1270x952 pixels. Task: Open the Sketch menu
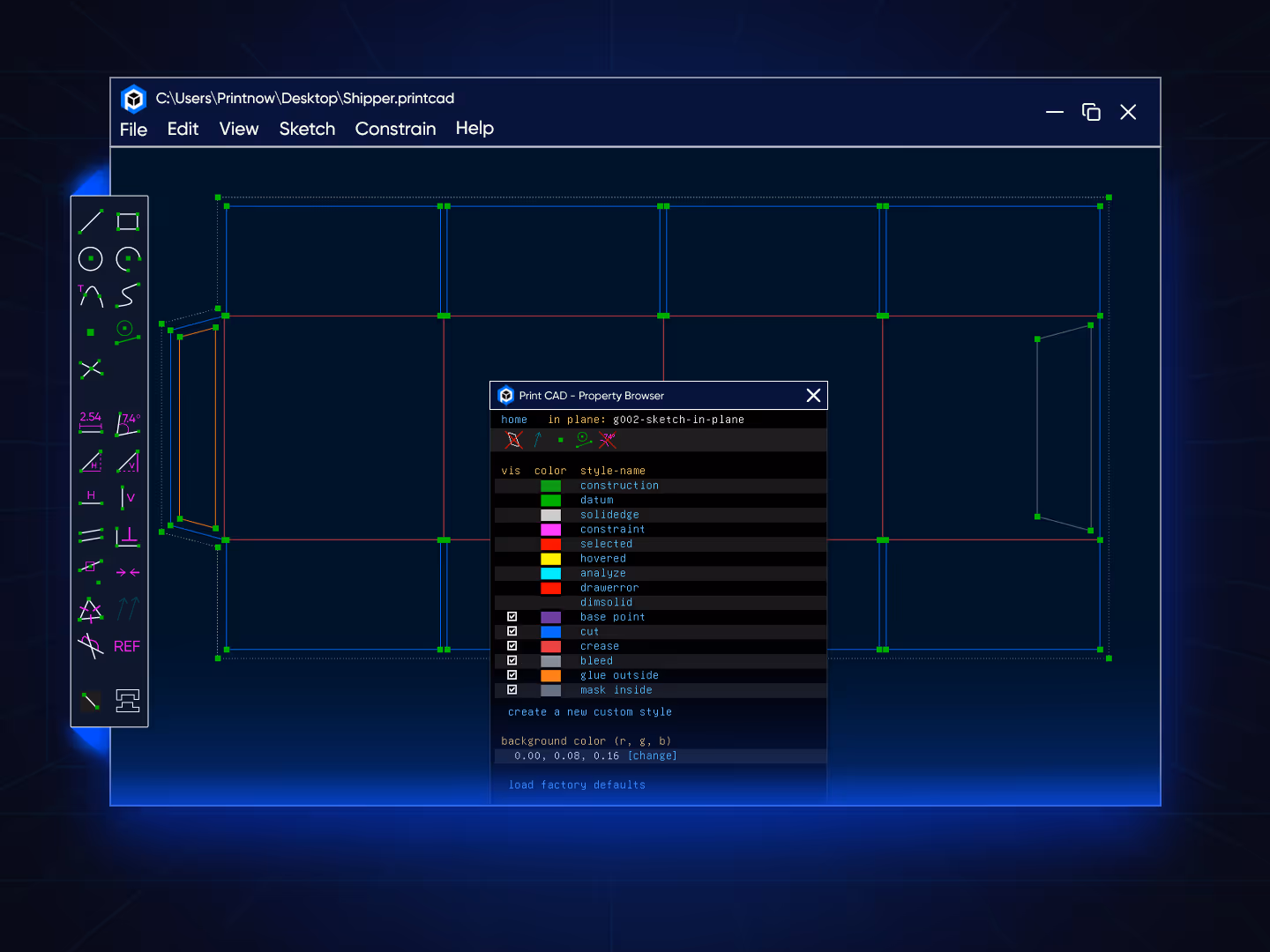[x=307, y=129]
